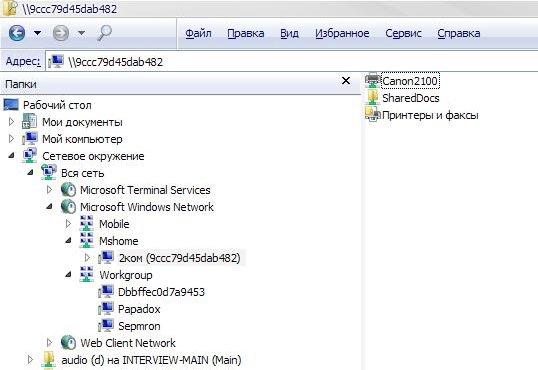Screen dimensions: 538x370
Task: Click the SharedDocs label text
Action: pyautogui.click(x=411, y=98)
